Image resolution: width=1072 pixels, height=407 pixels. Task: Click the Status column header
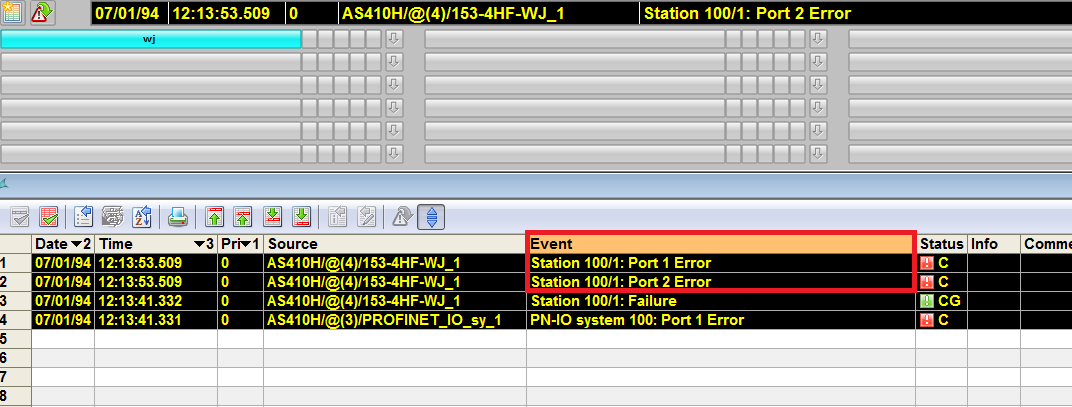click(x=941, y=244)
